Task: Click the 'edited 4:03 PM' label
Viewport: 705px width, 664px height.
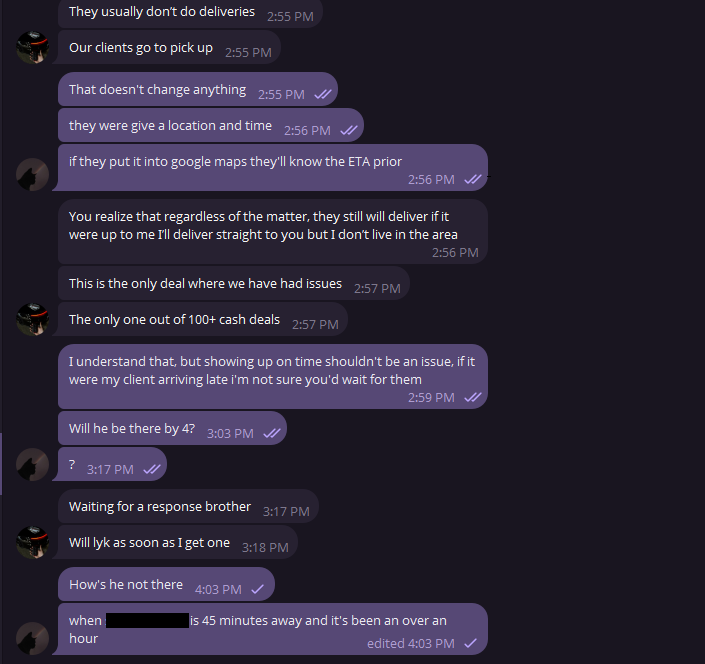Action: [x=411, y=643]
